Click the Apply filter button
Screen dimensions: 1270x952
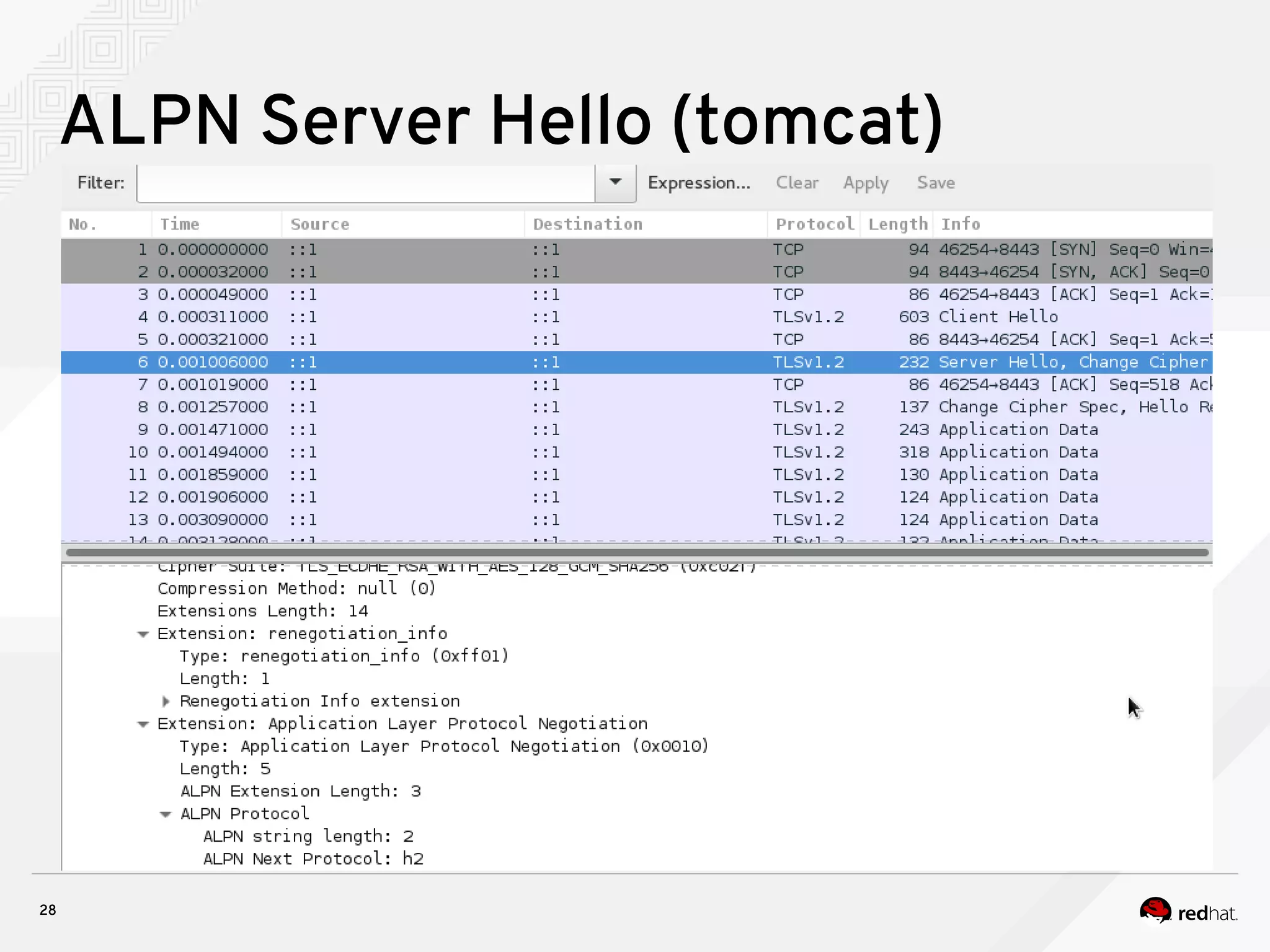[x=866, y=183]
